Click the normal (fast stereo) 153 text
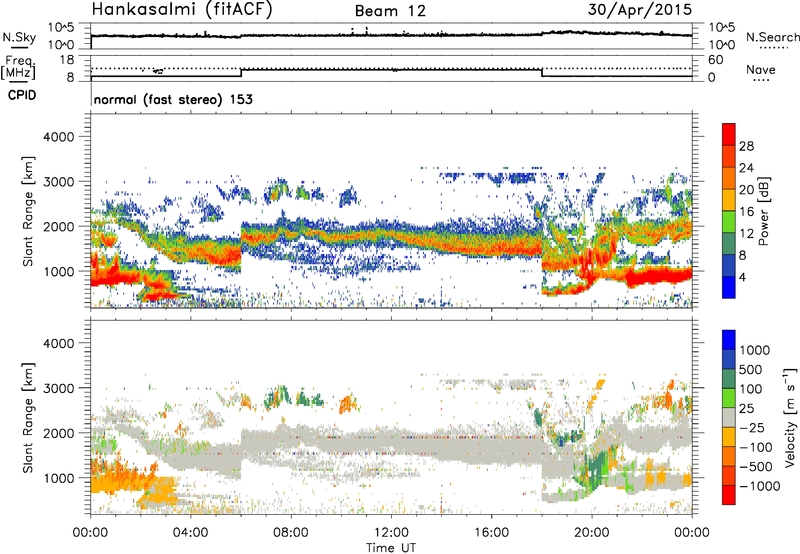The height and width of the screenshot is (554, 800). point(173,99)
